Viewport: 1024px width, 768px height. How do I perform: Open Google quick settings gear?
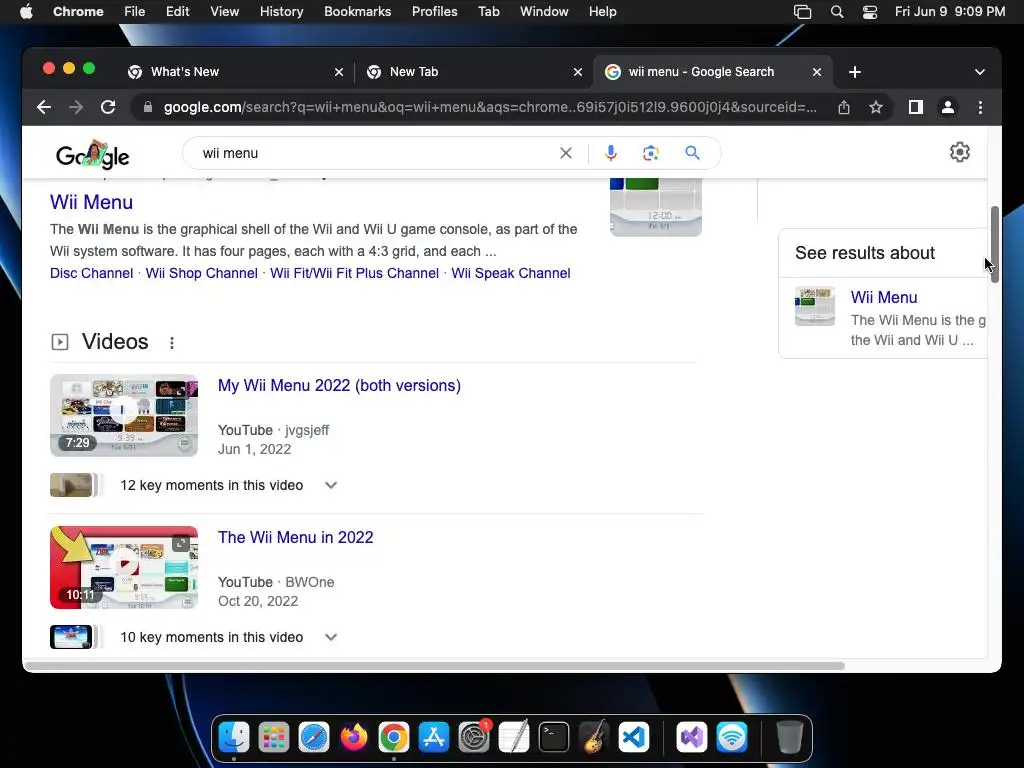point(959,152)
